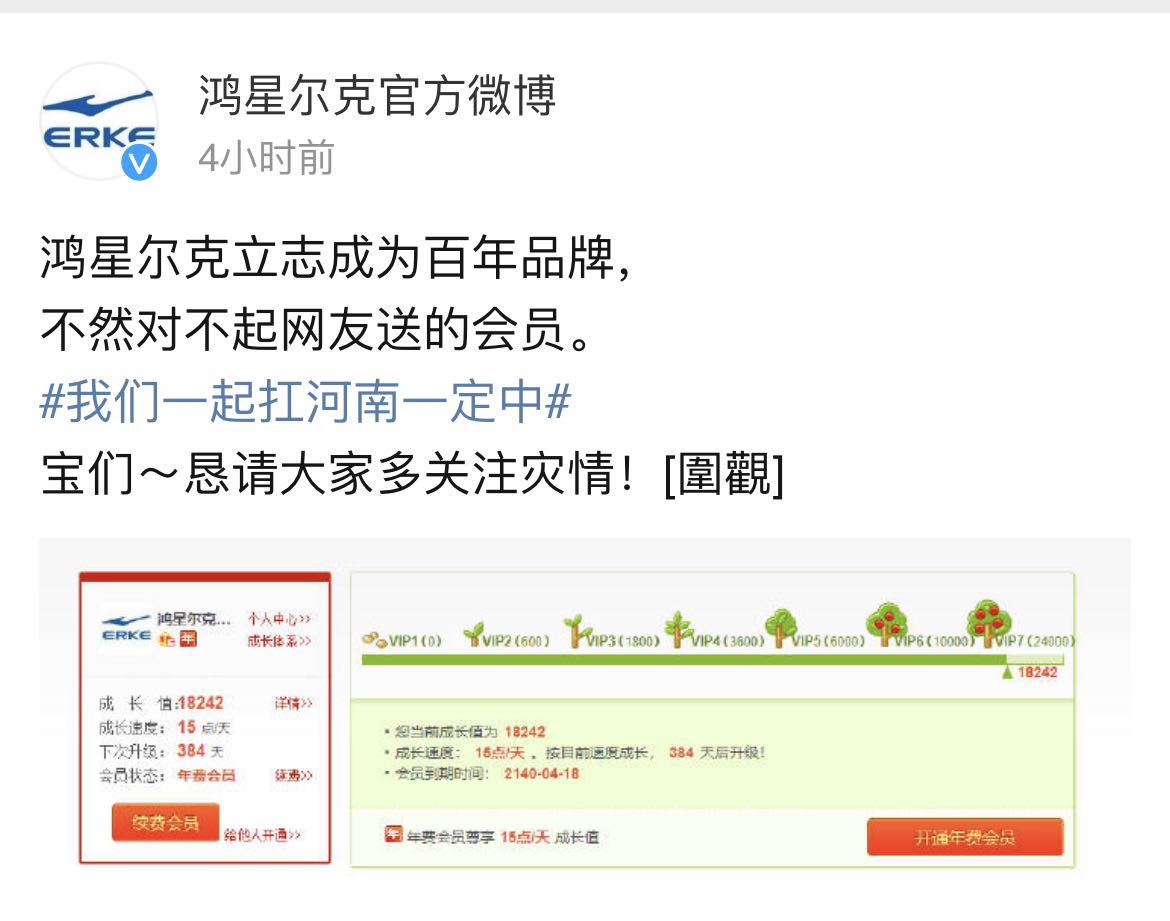This screenshot has height=921, width=1170.
Task: Open the 成长体系>> link
Action: point(279,641)
